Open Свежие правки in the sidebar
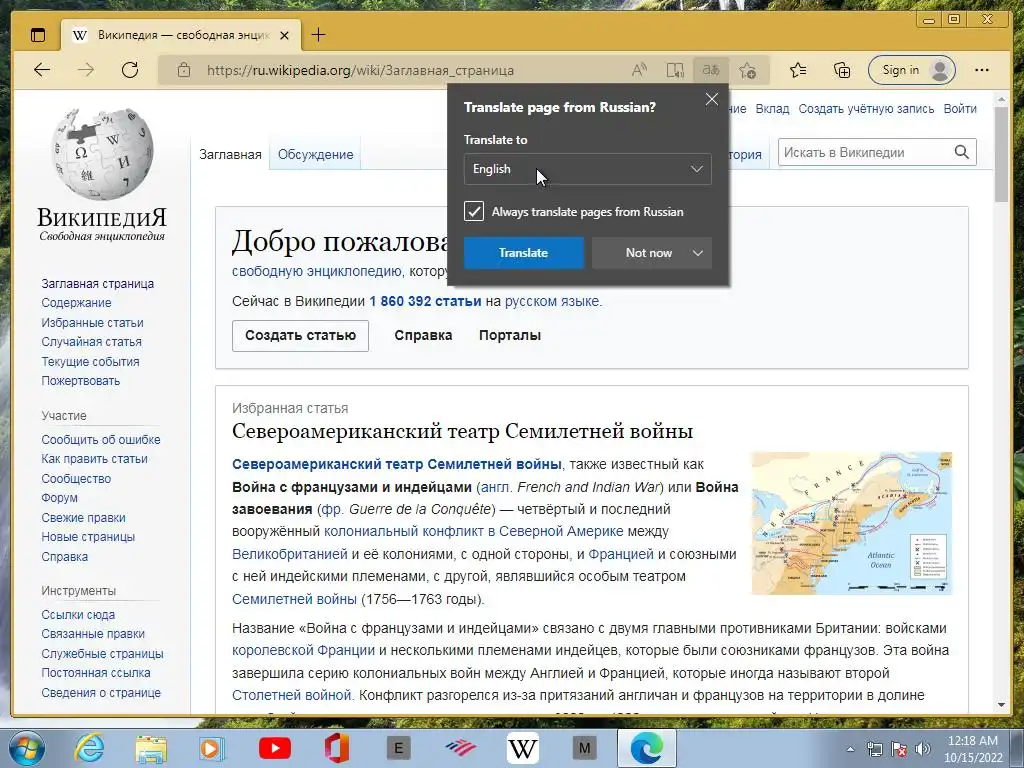The image size is (1024, 768). click(x=83, y=517)
